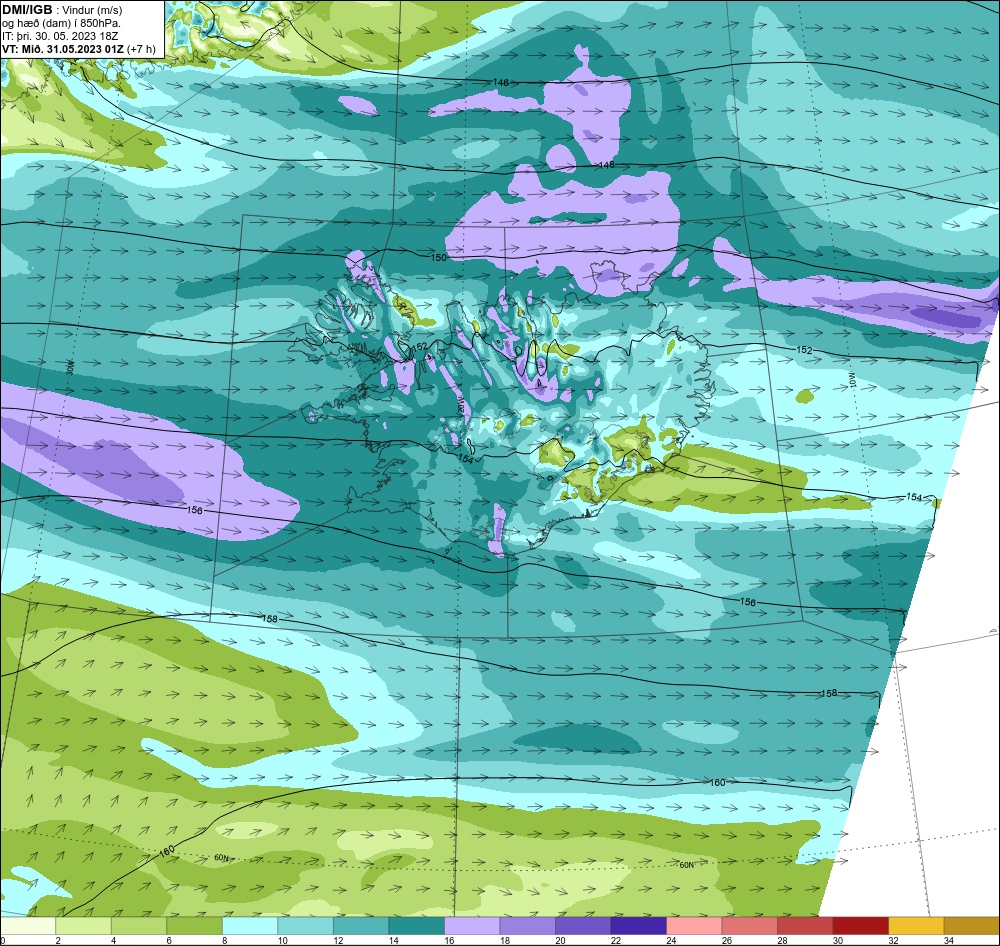Select the 20–22 m/s violet legend swatch

point(583,926)
